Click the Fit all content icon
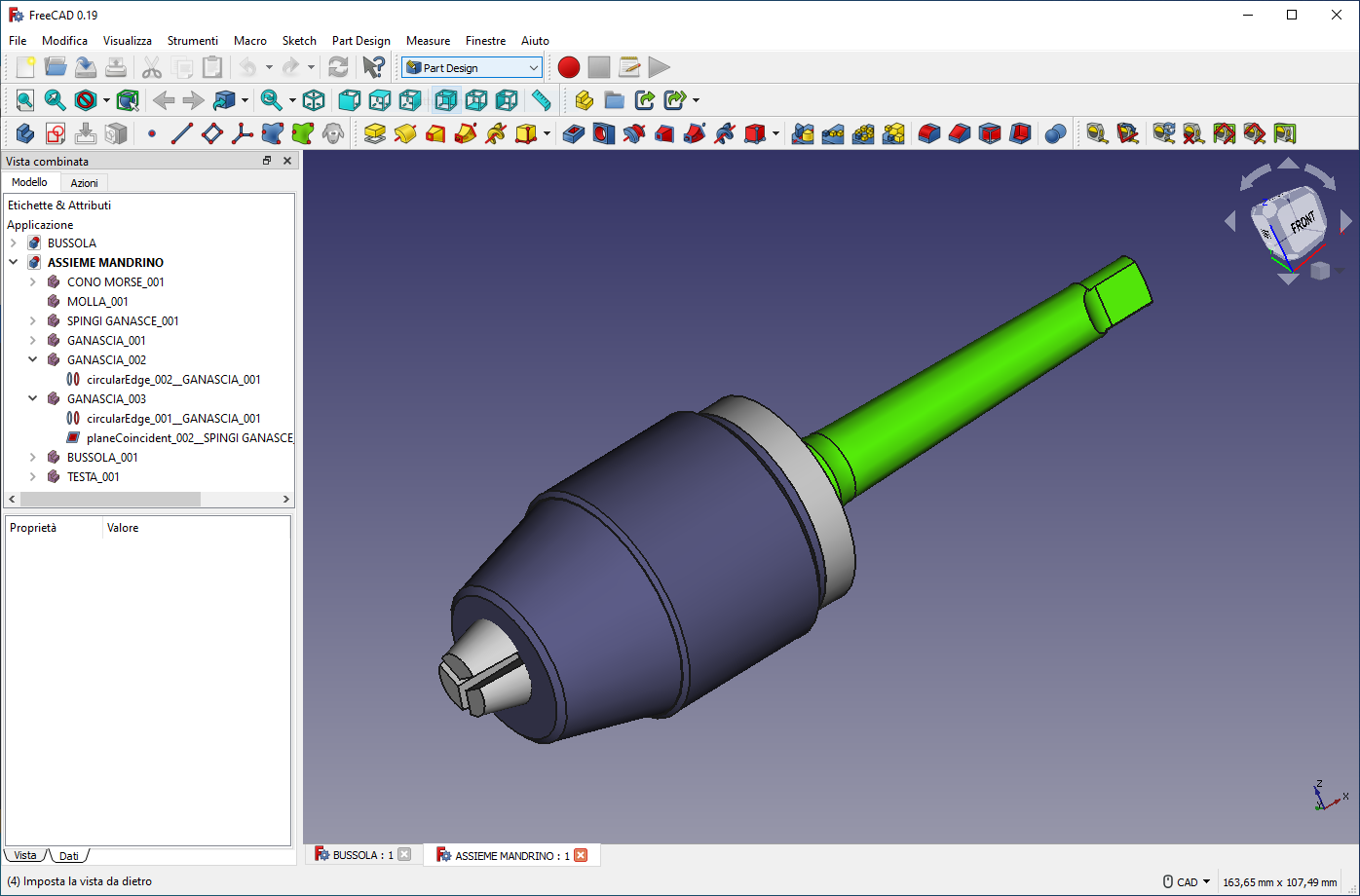The height and width of the screenshot is (896, 1360). pos(24,100)
